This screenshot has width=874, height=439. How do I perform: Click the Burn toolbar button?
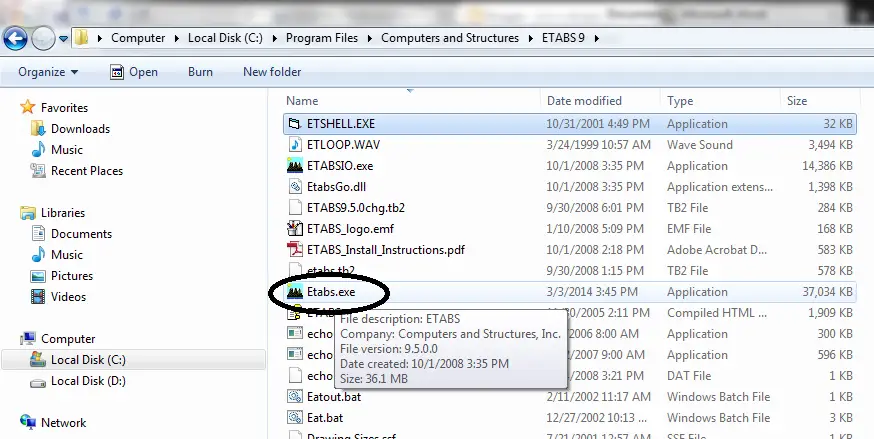tap(200, 72)
